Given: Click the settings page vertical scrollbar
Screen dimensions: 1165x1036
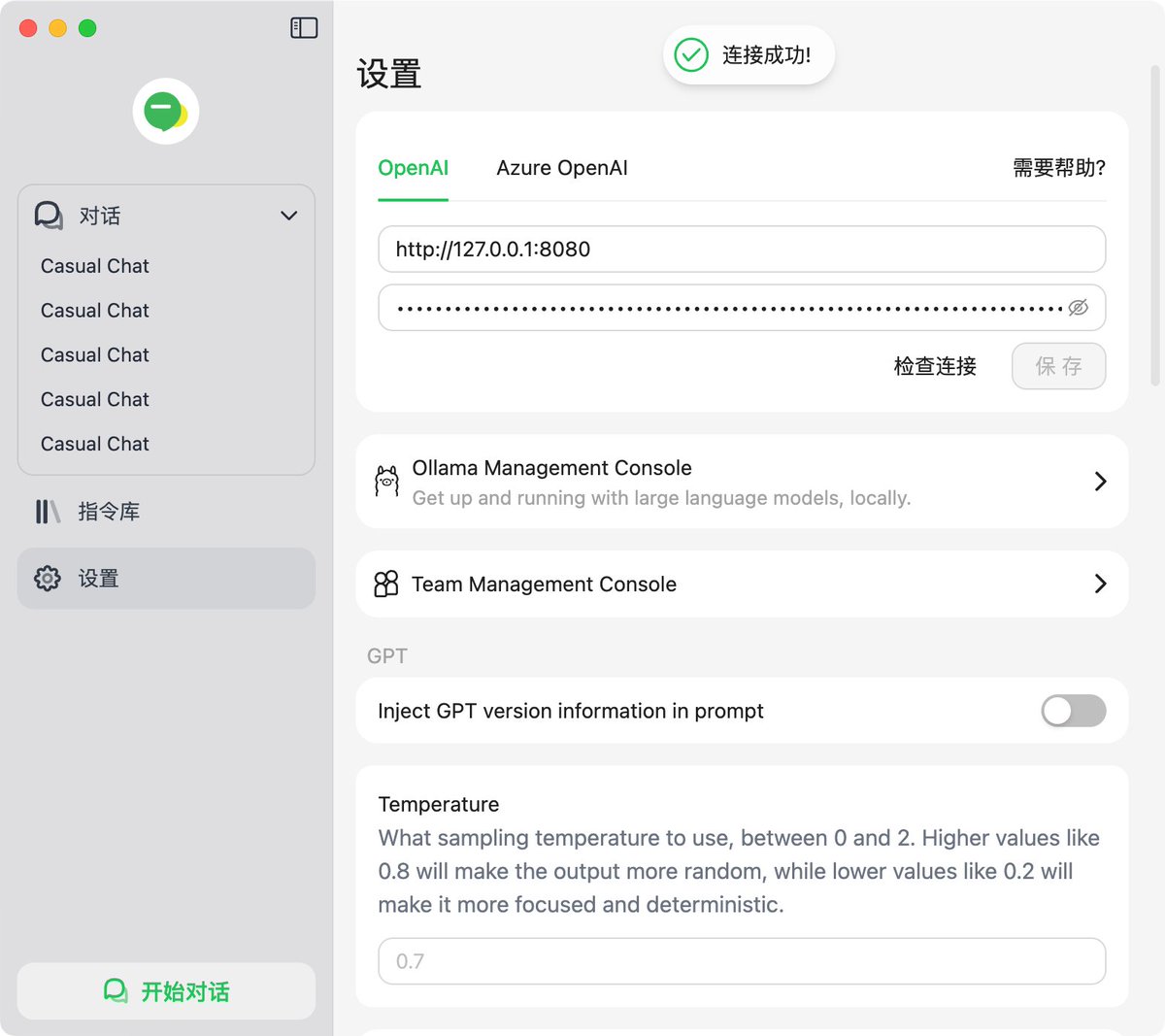Looking at the screenshot, I should 1154,225.
